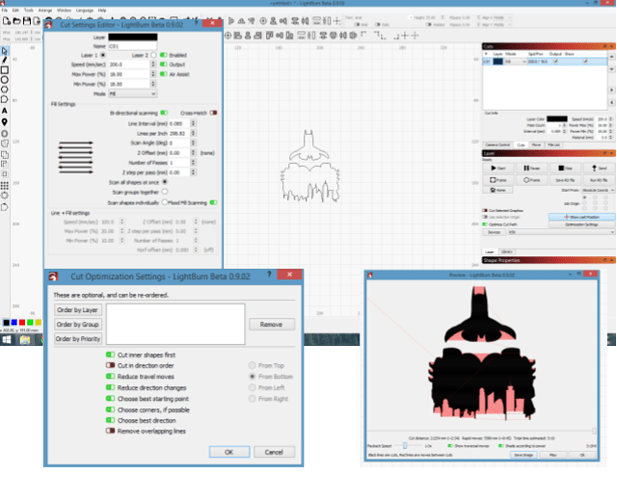
Task: Click the rubber-band circle Frame button
Action: (x=532, y=180)
